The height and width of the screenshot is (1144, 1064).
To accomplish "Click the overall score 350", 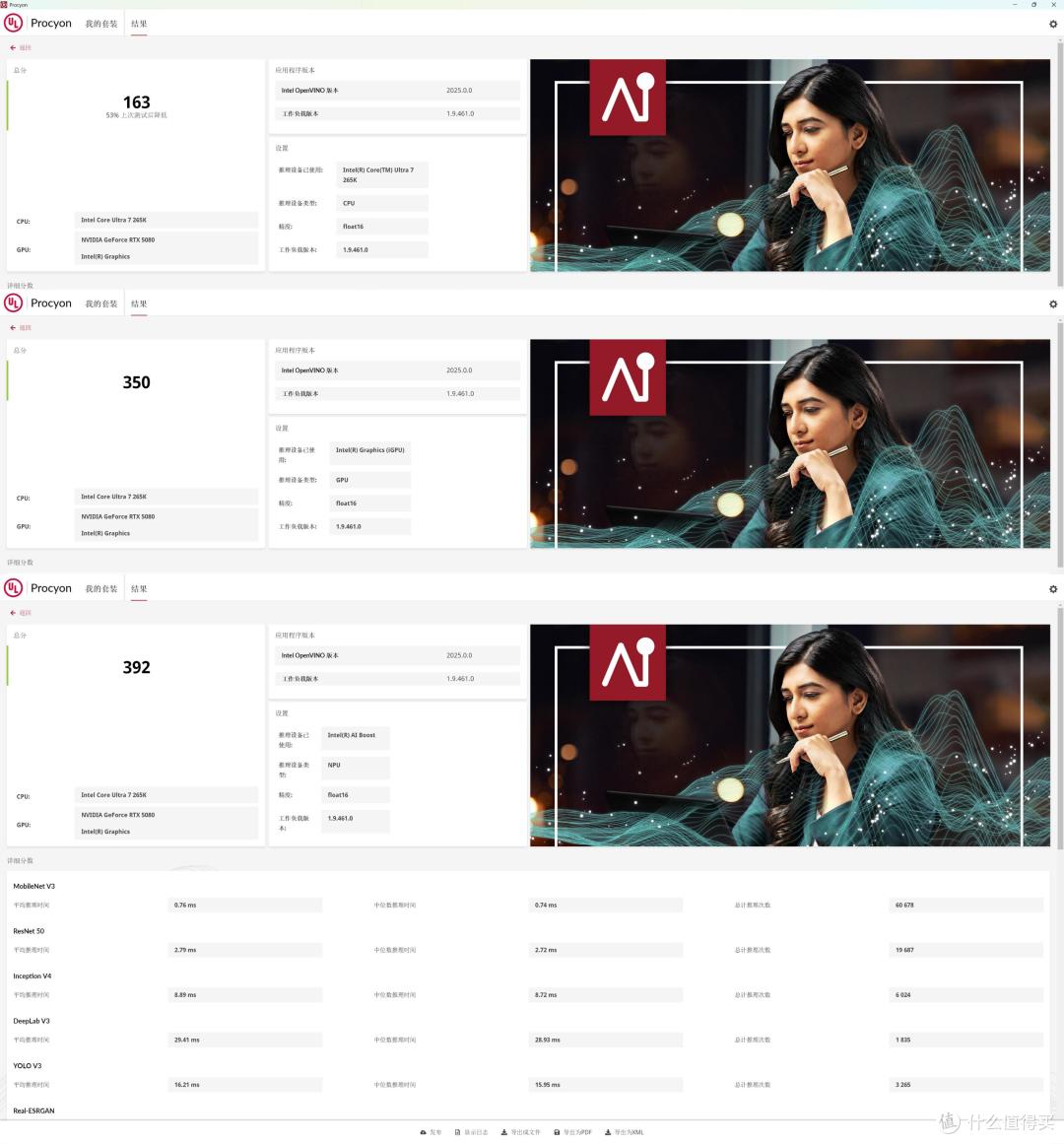I will pyautogui.click(x=136, y=382).
